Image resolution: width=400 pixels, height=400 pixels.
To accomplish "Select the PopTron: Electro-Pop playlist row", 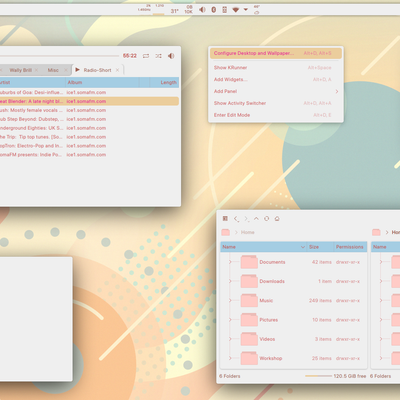I will [x=89, y=146].
